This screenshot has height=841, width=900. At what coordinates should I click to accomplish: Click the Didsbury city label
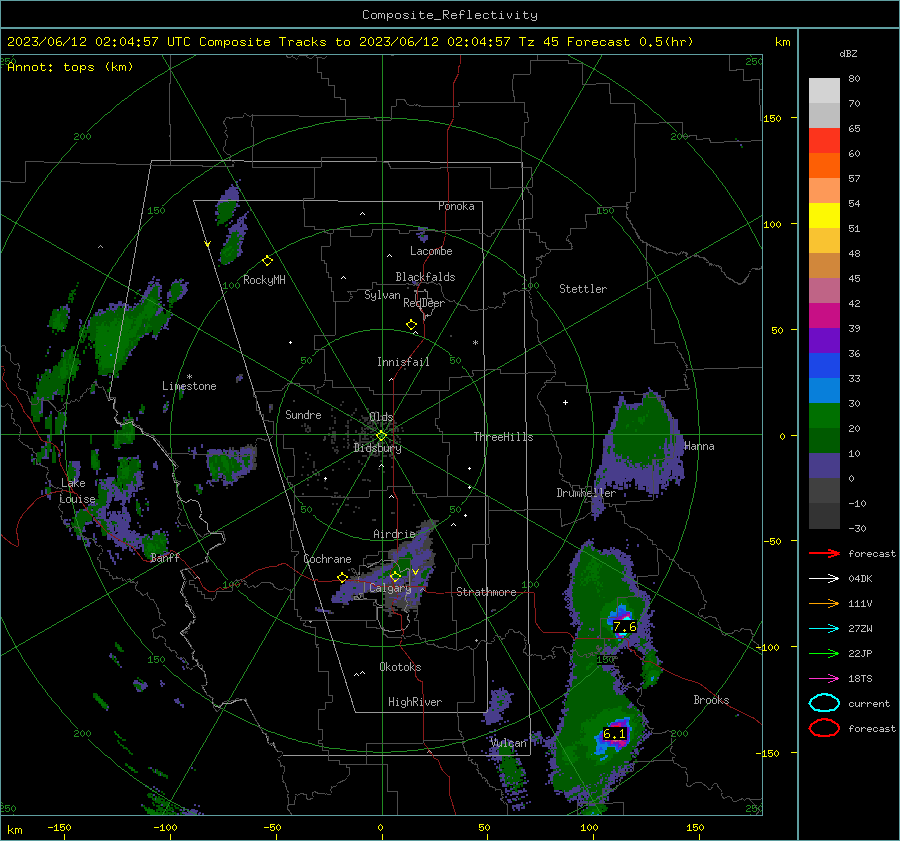click(x=377, y=448)
